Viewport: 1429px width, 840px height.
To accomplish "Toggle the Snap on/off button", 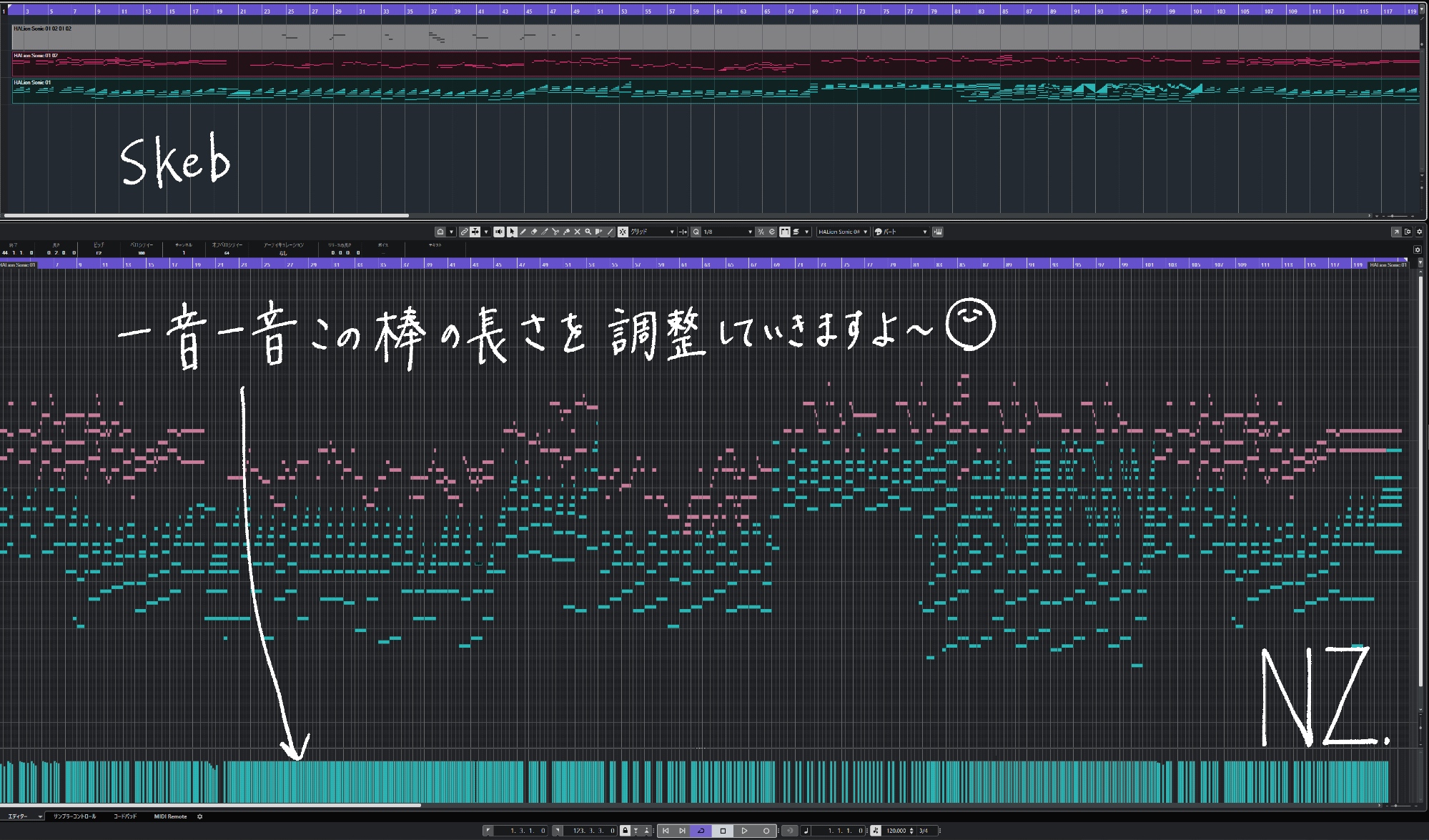I will pos(623,232).
